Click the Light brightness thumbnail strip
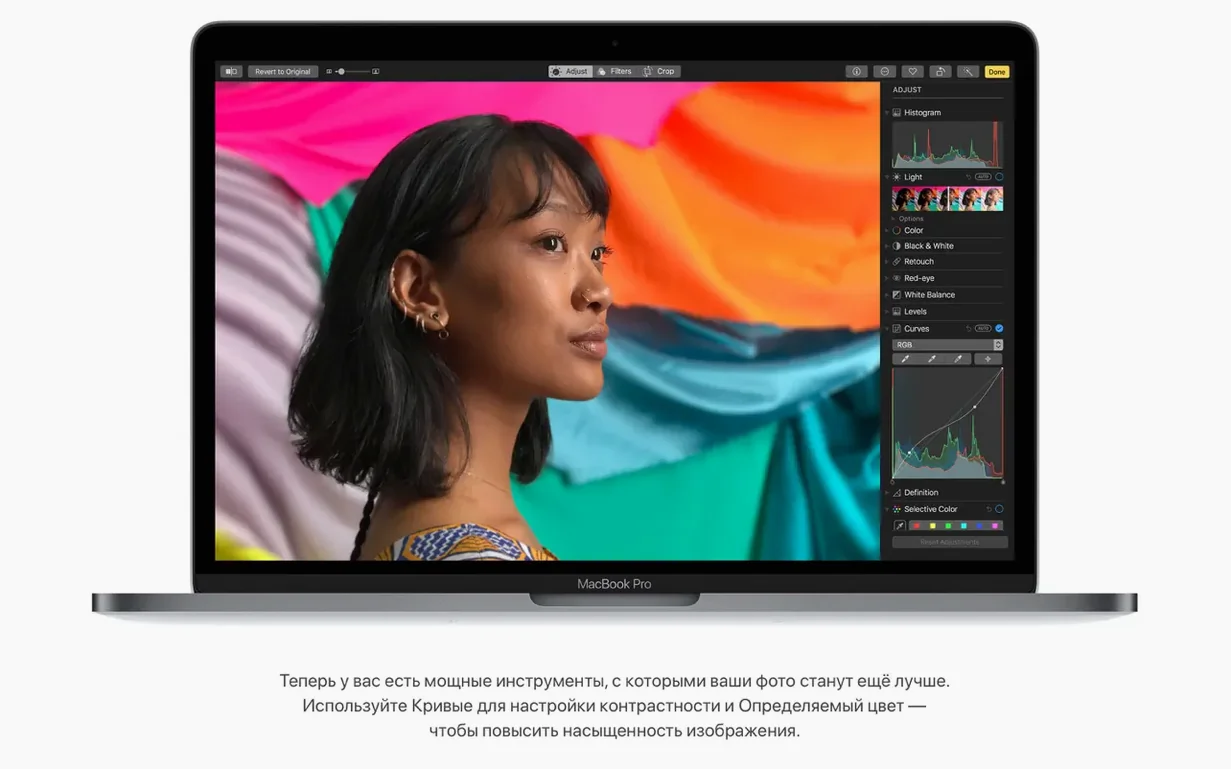1231x769 pixels. (948, 199)
